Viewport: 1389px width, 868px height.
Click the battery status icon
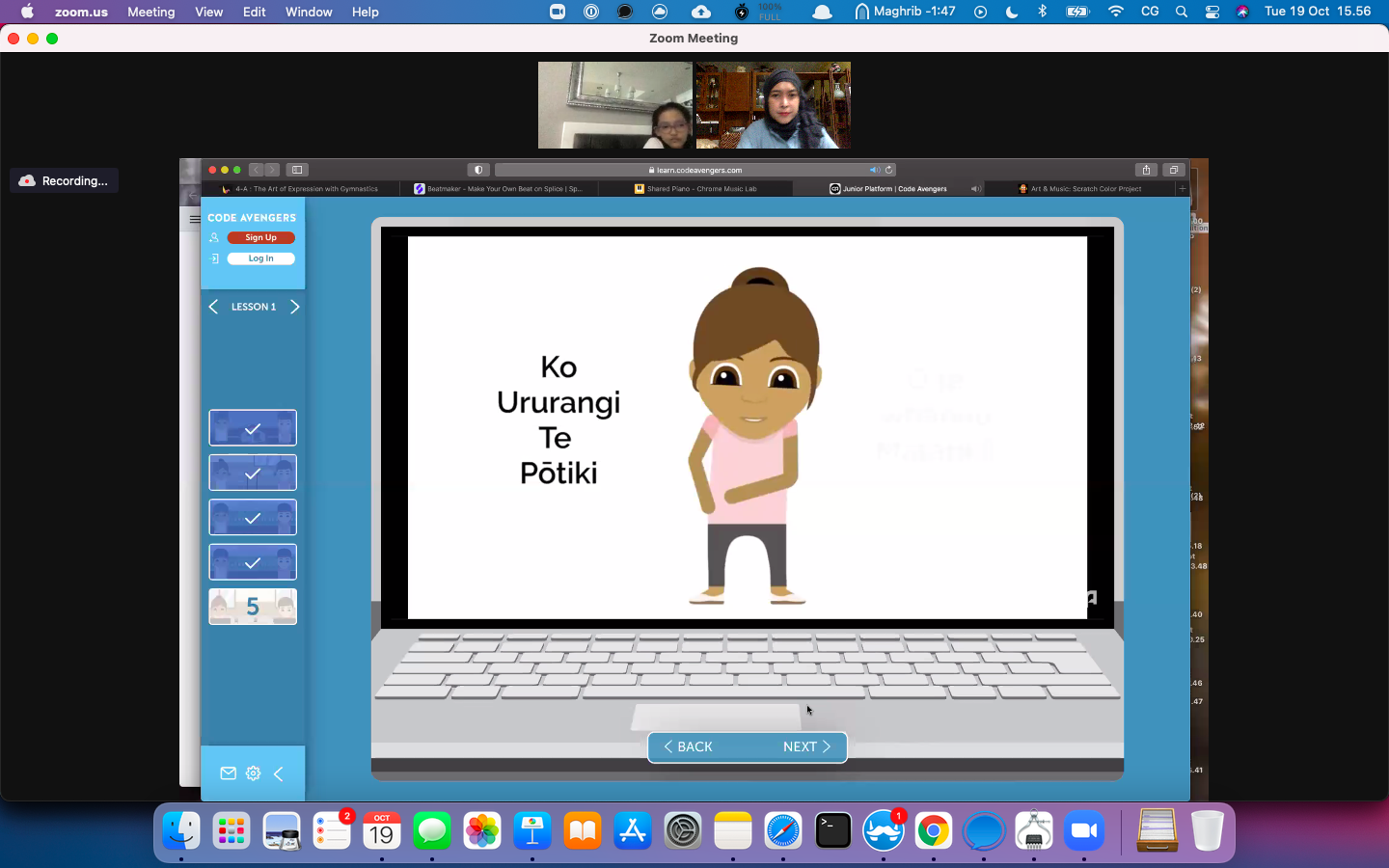click(1077, 12)
